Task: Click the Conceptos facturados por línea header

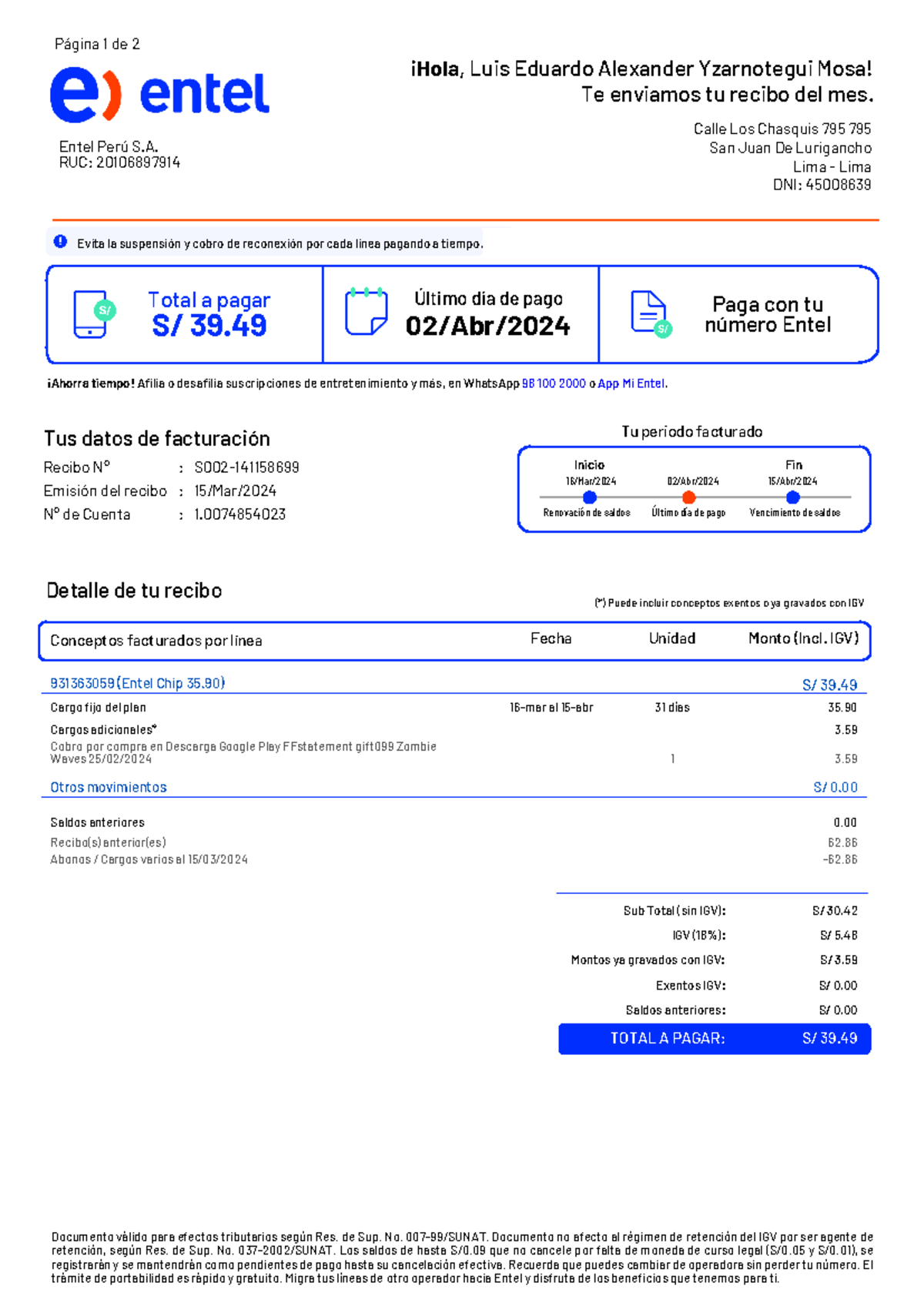Action: click(156, 641)
